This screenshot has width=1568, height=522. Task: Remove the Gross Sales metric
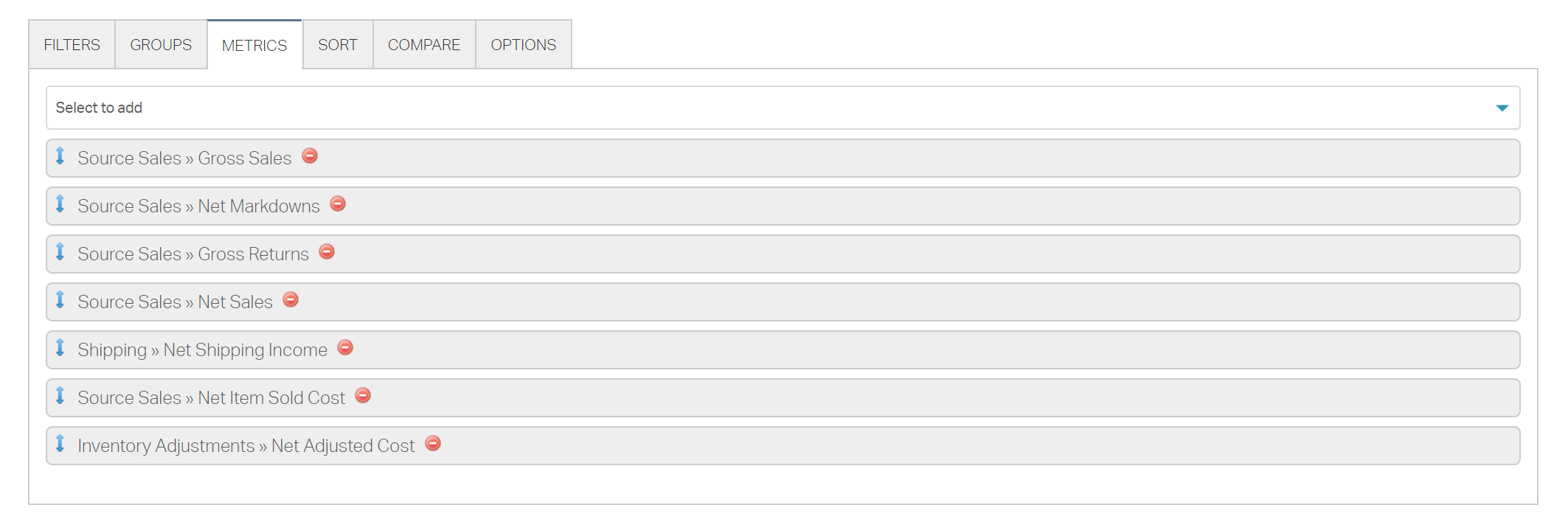310,156
